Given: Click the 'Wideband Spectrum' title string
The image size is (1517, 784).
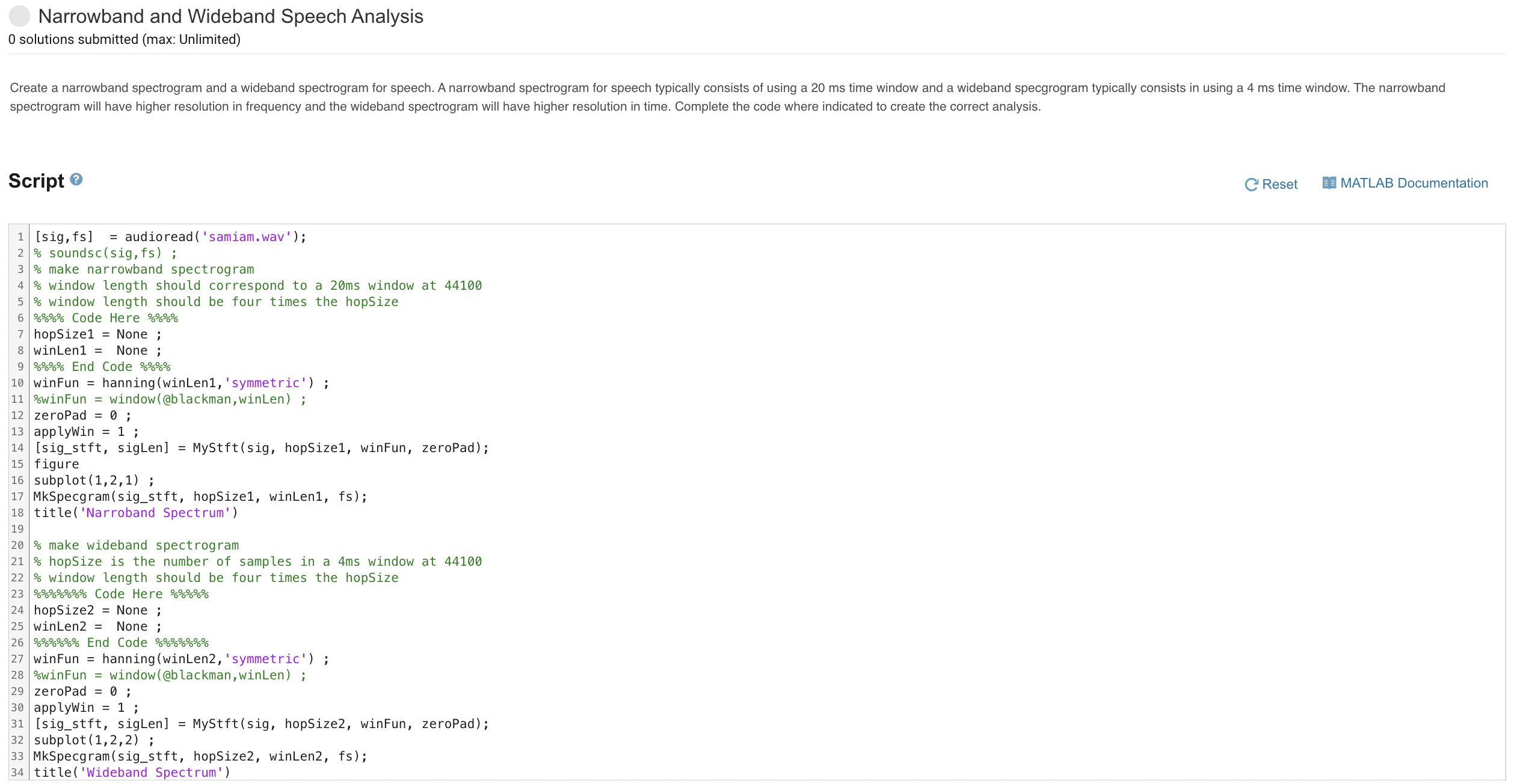Looking at the screenshot, I should 152,773.
